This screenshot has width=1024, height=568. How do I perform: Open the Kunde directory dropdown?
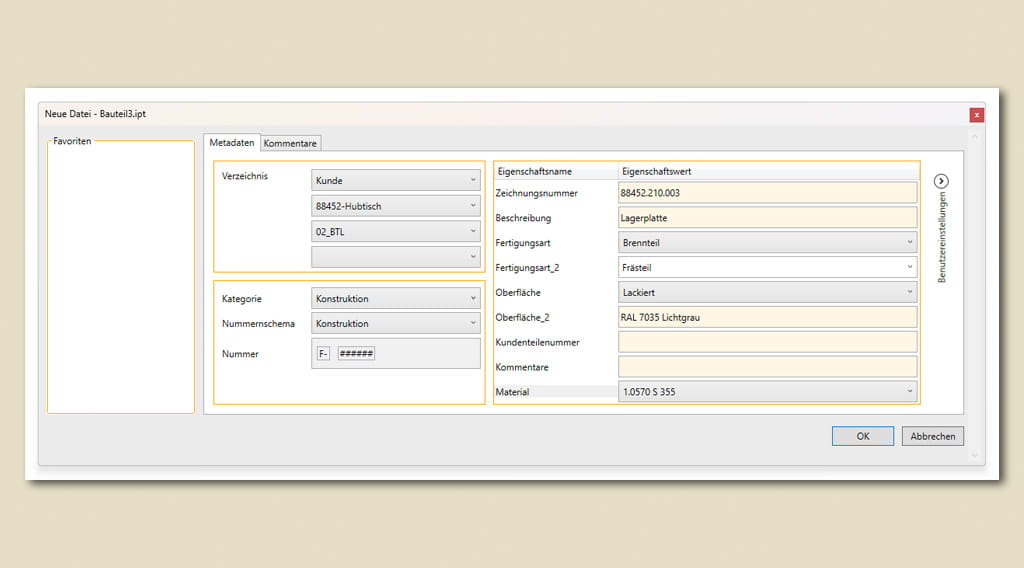(396, 181)
